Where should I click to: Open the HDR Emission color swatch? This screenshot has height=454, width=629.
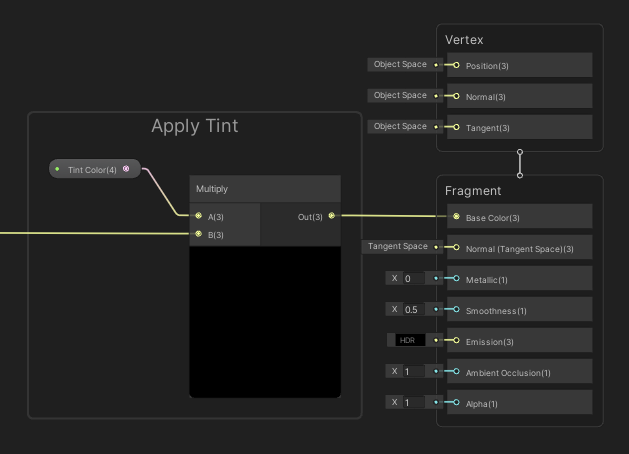pyautogui.click(x=406, y=340)
